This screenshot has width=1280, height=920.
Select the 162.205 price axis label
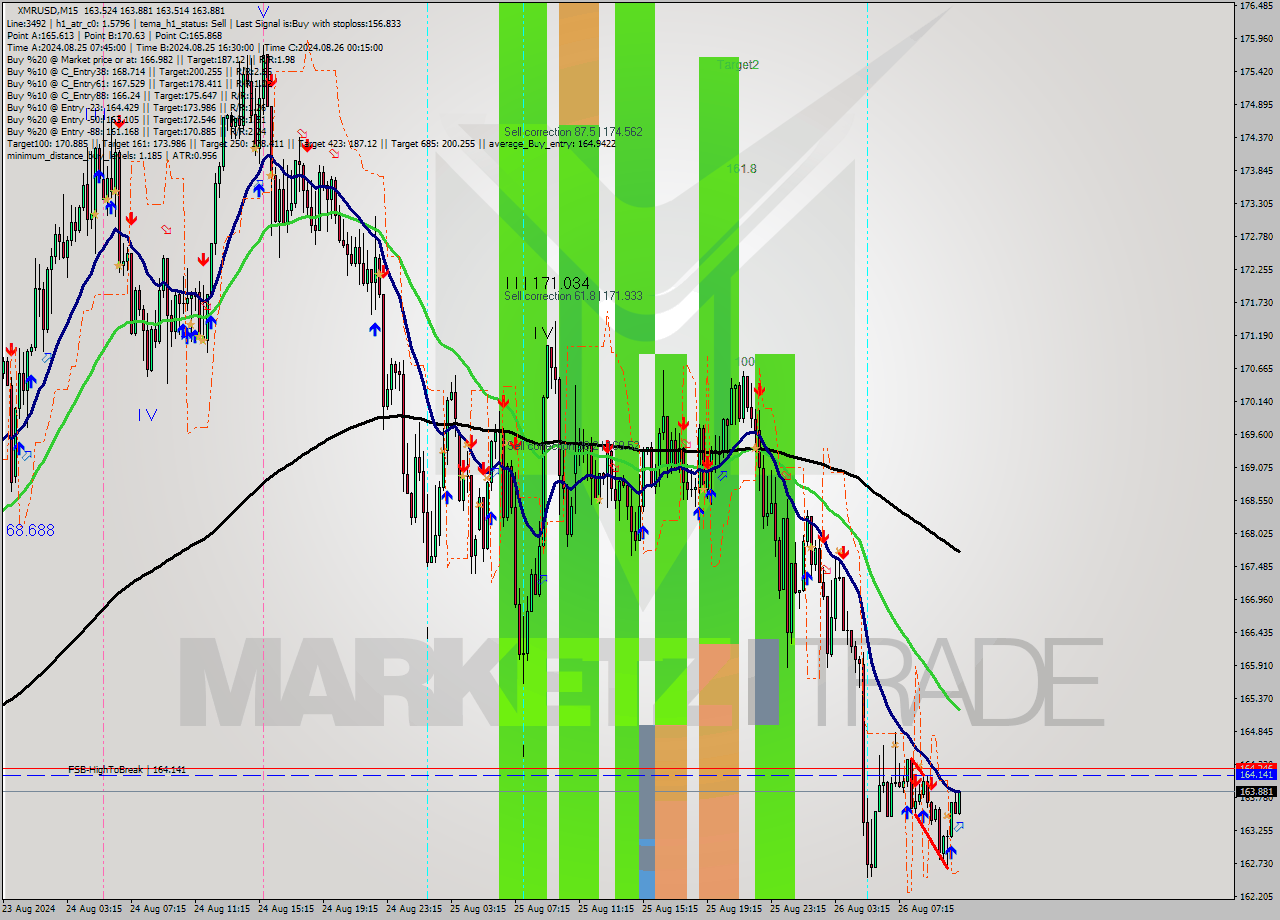coord(1255,897)
